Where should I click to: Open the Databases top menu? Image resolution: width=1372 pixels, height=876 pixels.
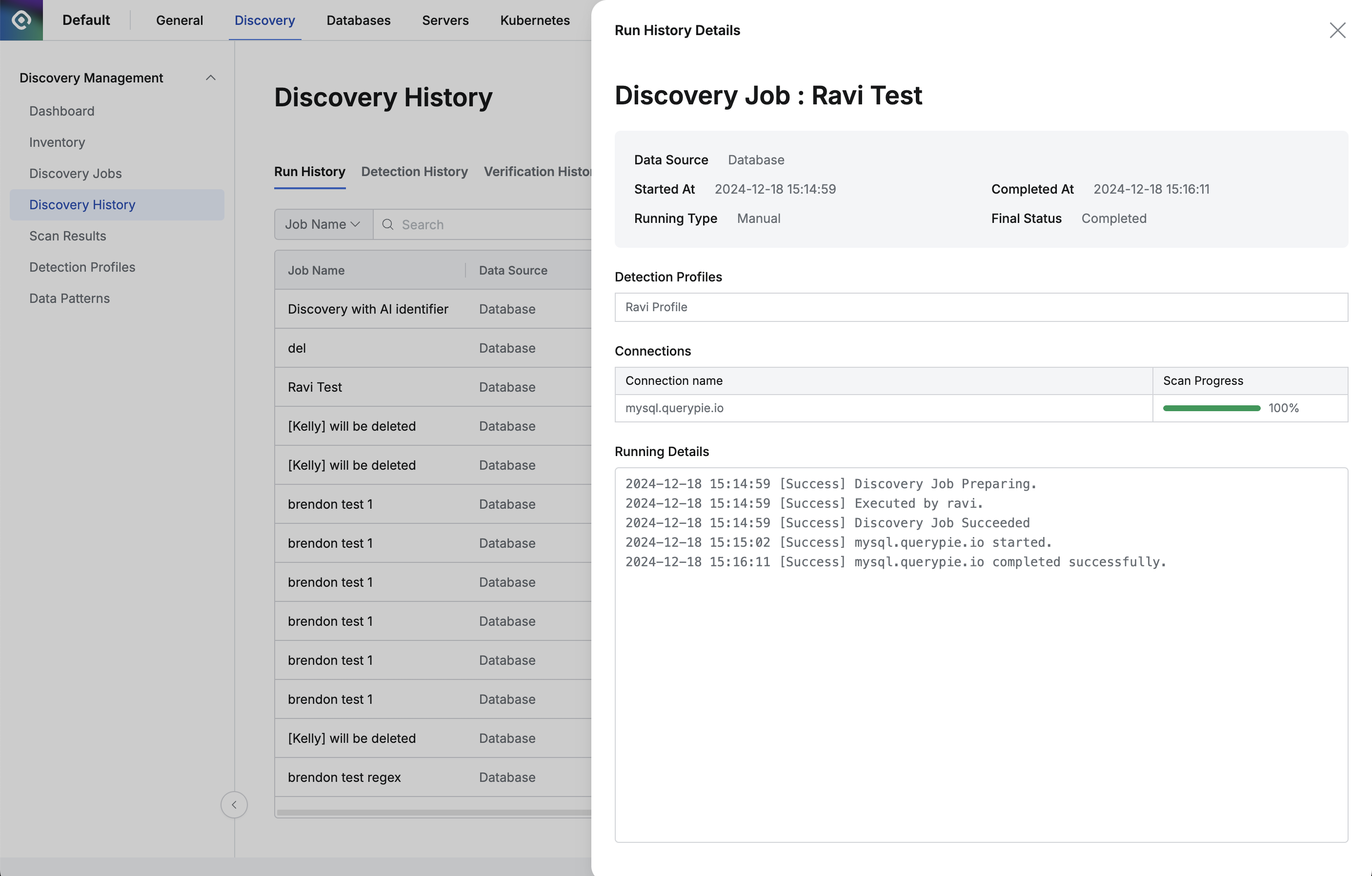pyautogui.click(x=358, y=20)
